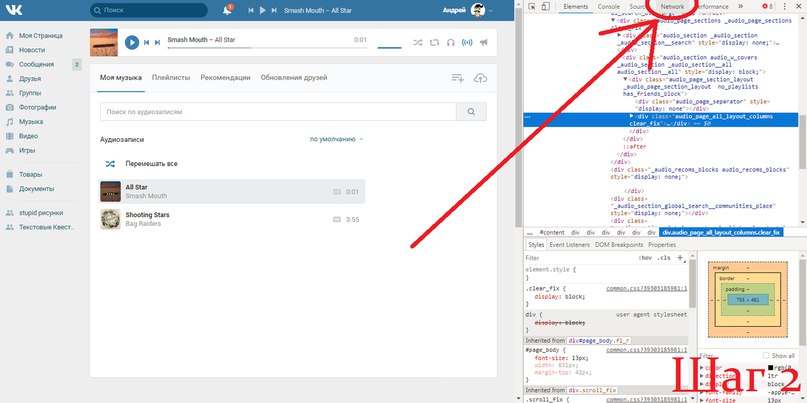Open the DevTools Network tab
Screen dimensions: 807x403
(x=672, y=7)
